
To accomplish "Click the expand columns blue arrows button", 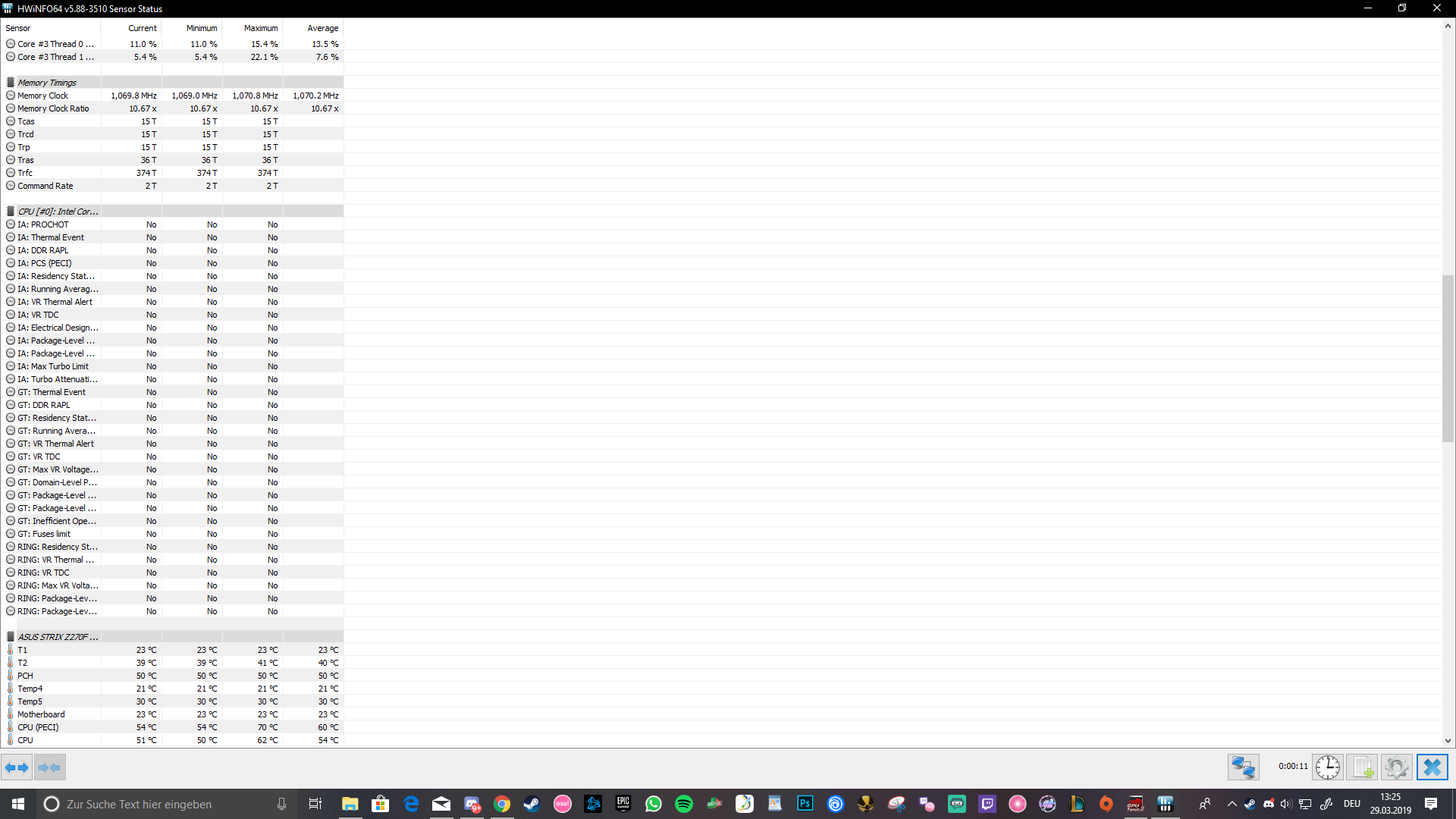I will pos(17,767).
